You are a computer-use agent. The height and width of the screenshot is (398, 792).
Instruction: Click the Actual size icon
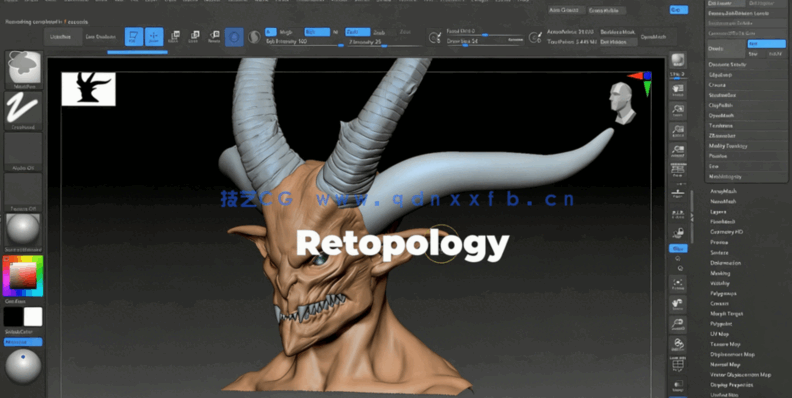677,131
